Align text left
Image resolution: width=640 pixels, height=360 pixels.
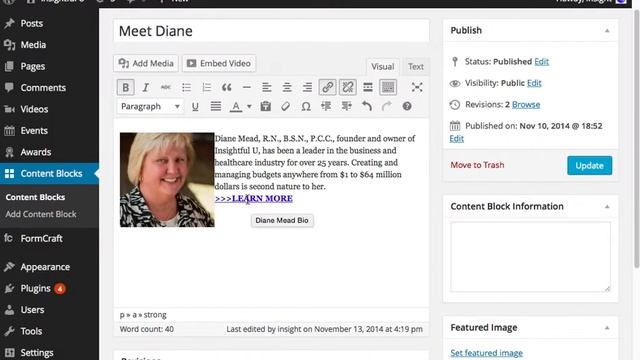[267, 87]
